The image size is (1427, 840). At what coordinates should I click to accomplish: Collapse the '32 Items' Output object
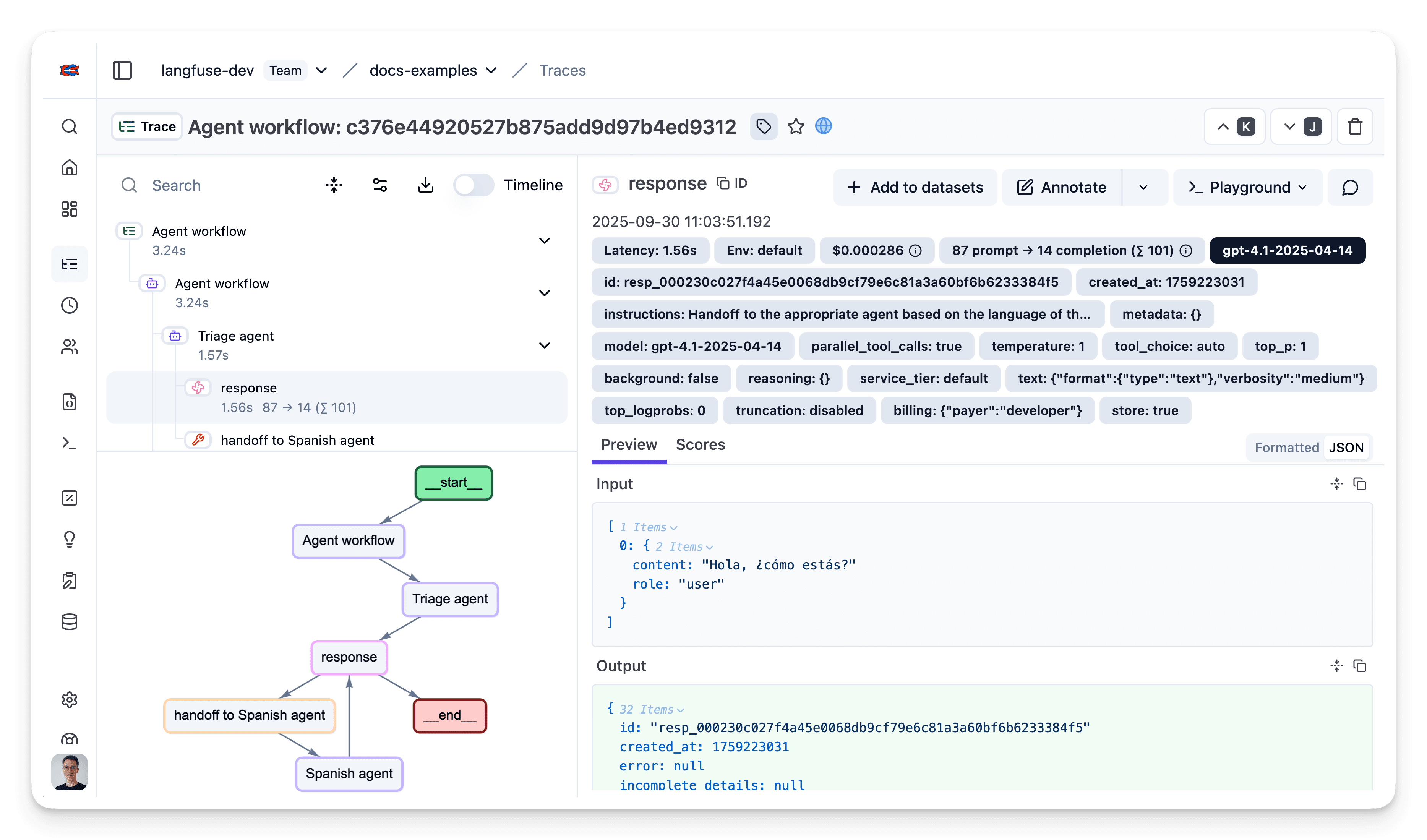click(x=652, y=709)
